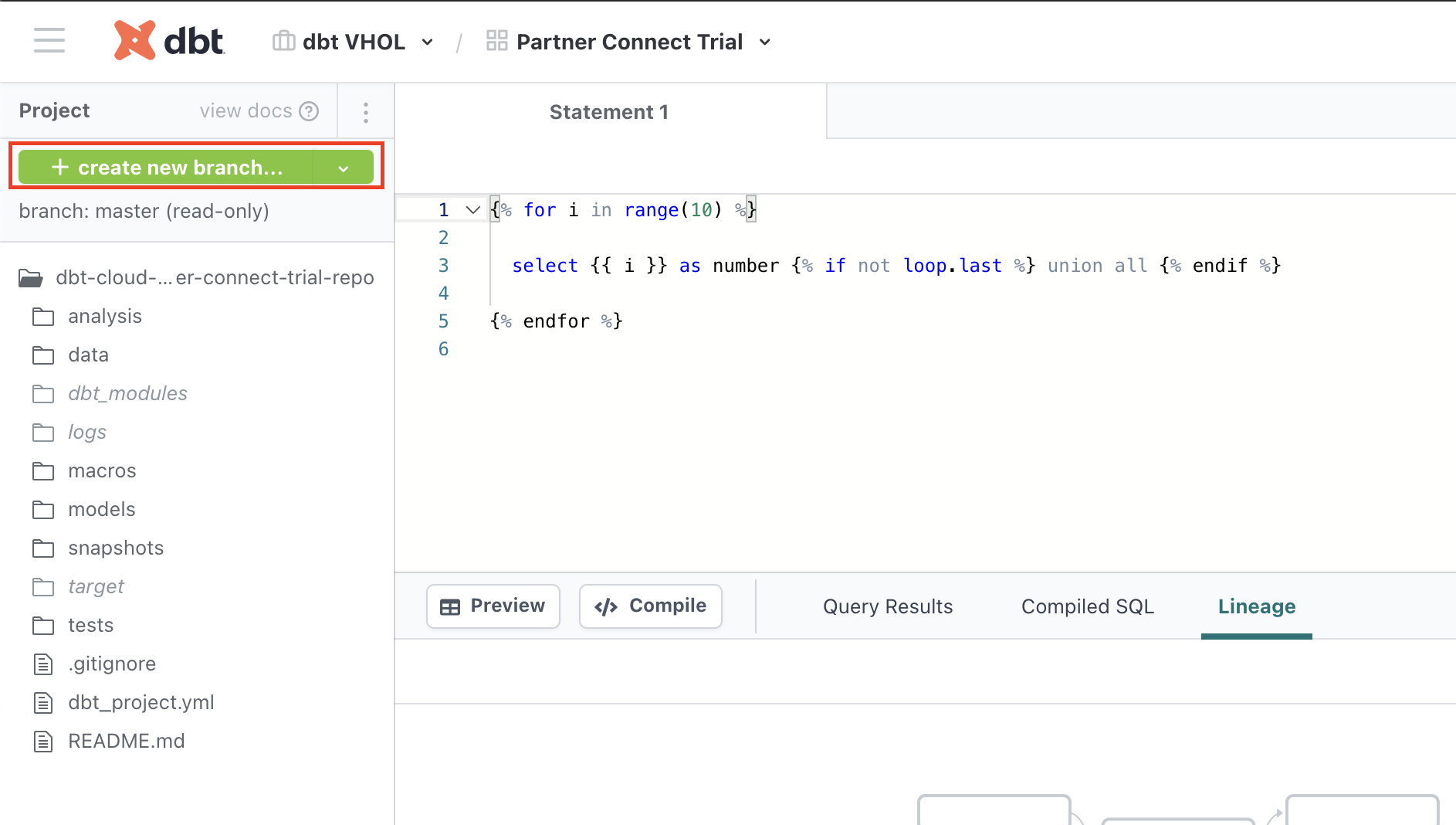Open the Project panel three-dot overflow menu
Screen dimensions: 1456x825
tap(365, 111)
